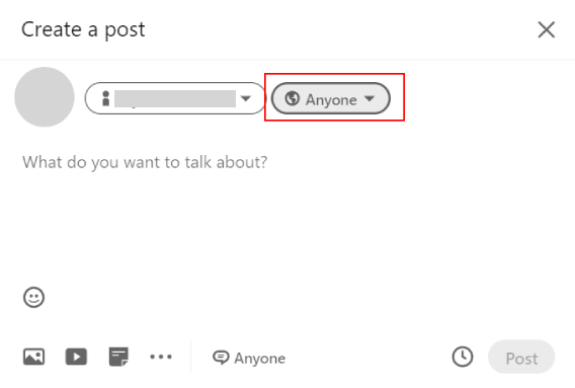
Task: Click the round profile avatar placeholder
Action: (x=44, y=97)
